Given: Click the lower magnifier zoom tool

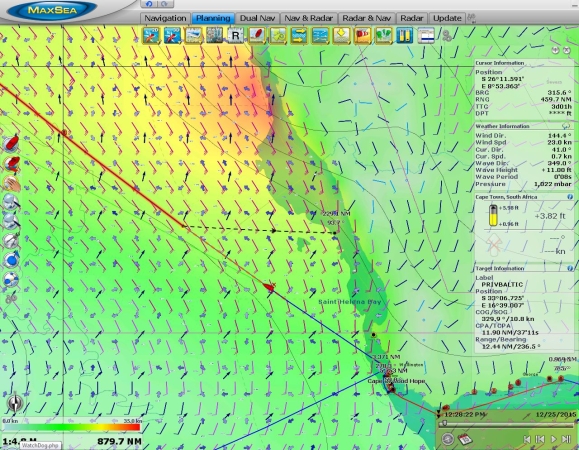Looking at the screenshot, I should pyautogui.click(x=11, y=221).
